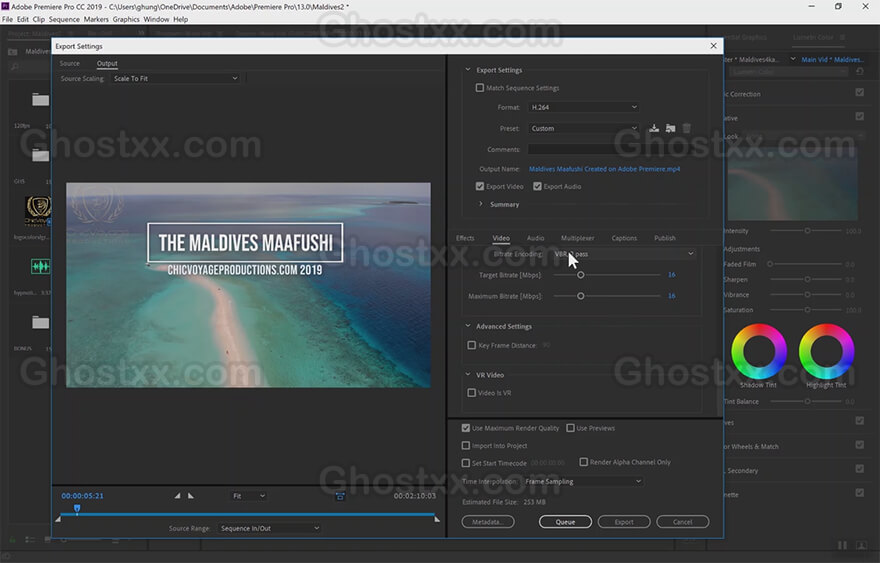Open the BONUS folder bin icon
Viewport: 880px width, 563px height.
[40, 322]
